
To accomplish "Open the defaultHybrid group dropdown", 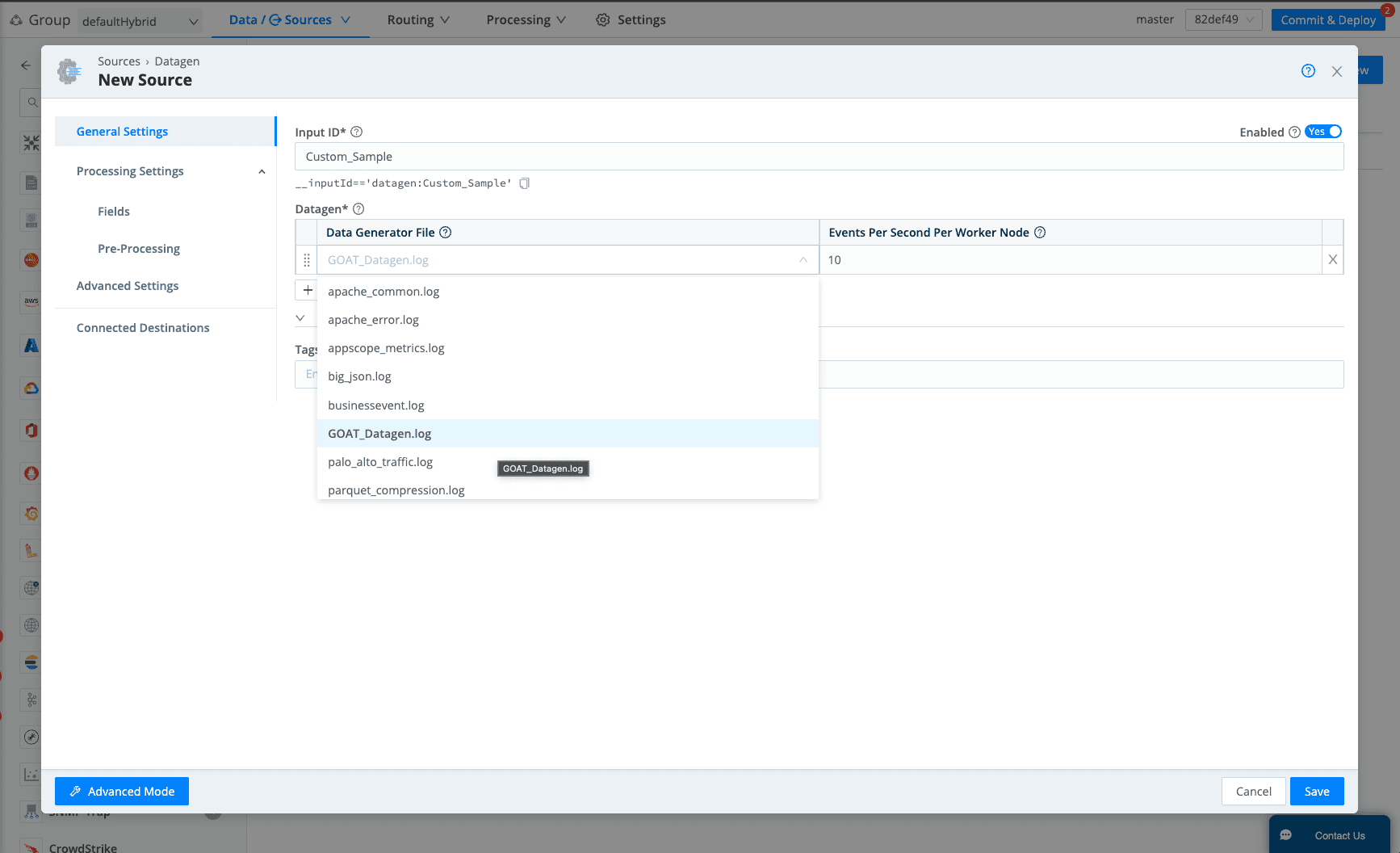I will click(140, 21).
